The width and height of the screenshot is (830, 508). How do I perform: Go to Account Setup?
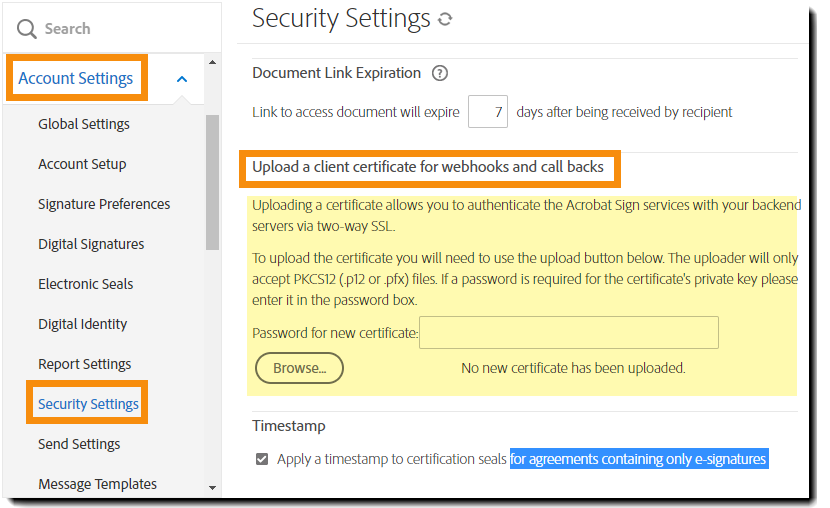(x=82, y=164)
